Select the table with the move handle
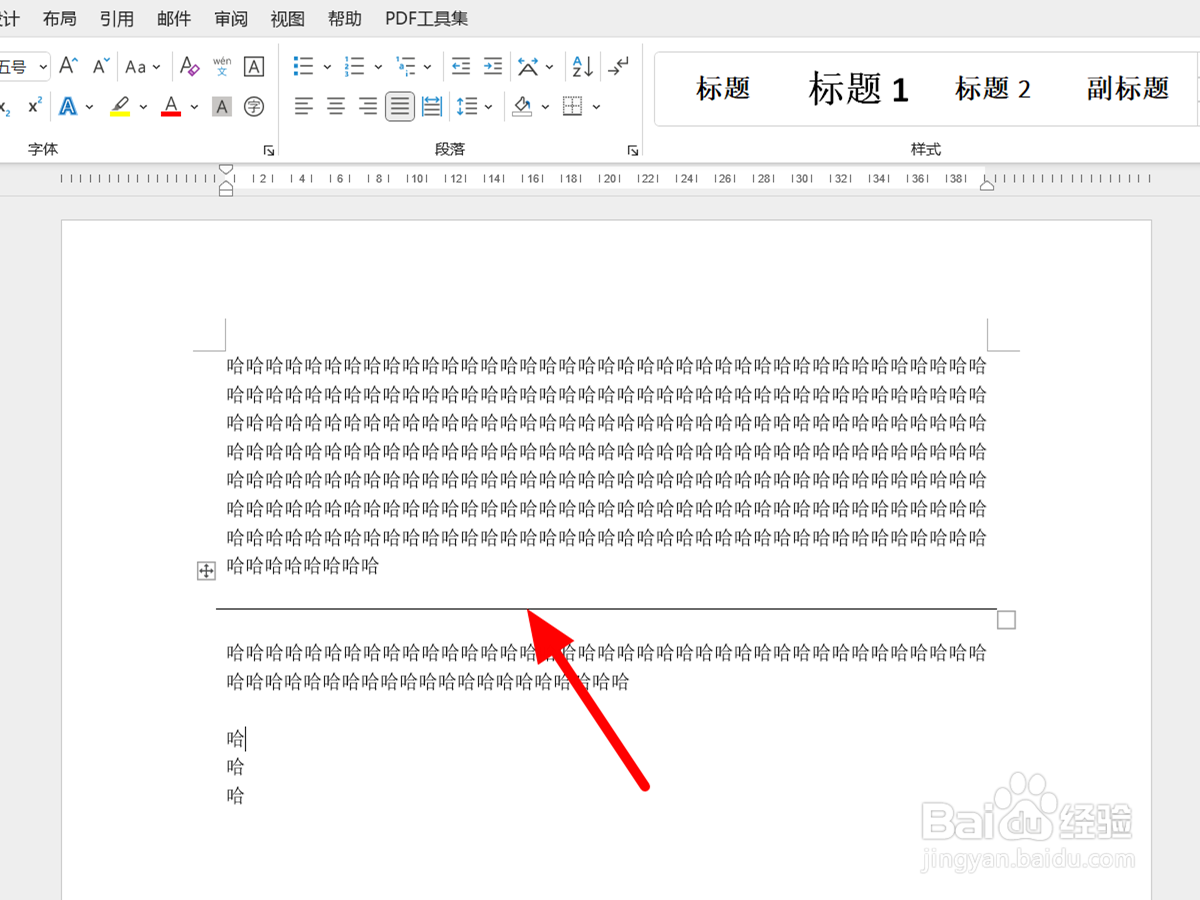Viewport: 1200px width, 900px height. pos(206,571)
